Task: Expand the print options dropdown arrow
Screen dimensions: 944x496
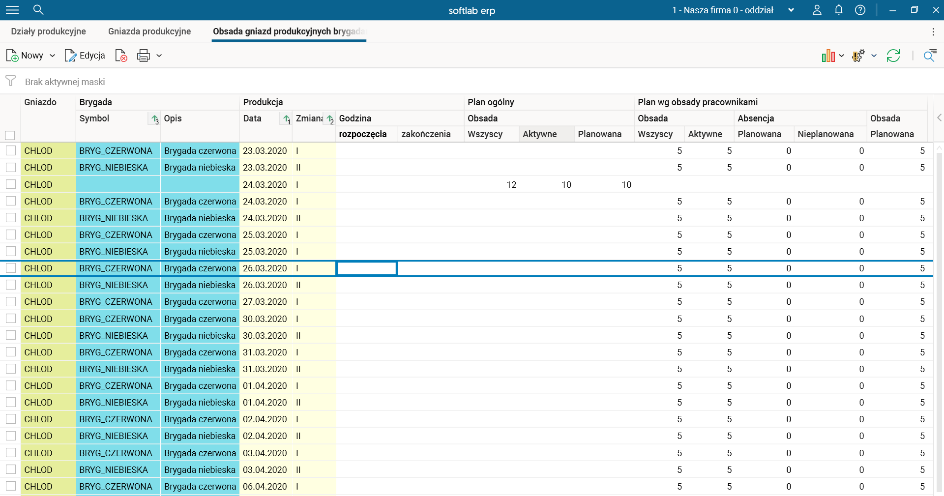Action: pyautogui.click(x=159, y=56)
